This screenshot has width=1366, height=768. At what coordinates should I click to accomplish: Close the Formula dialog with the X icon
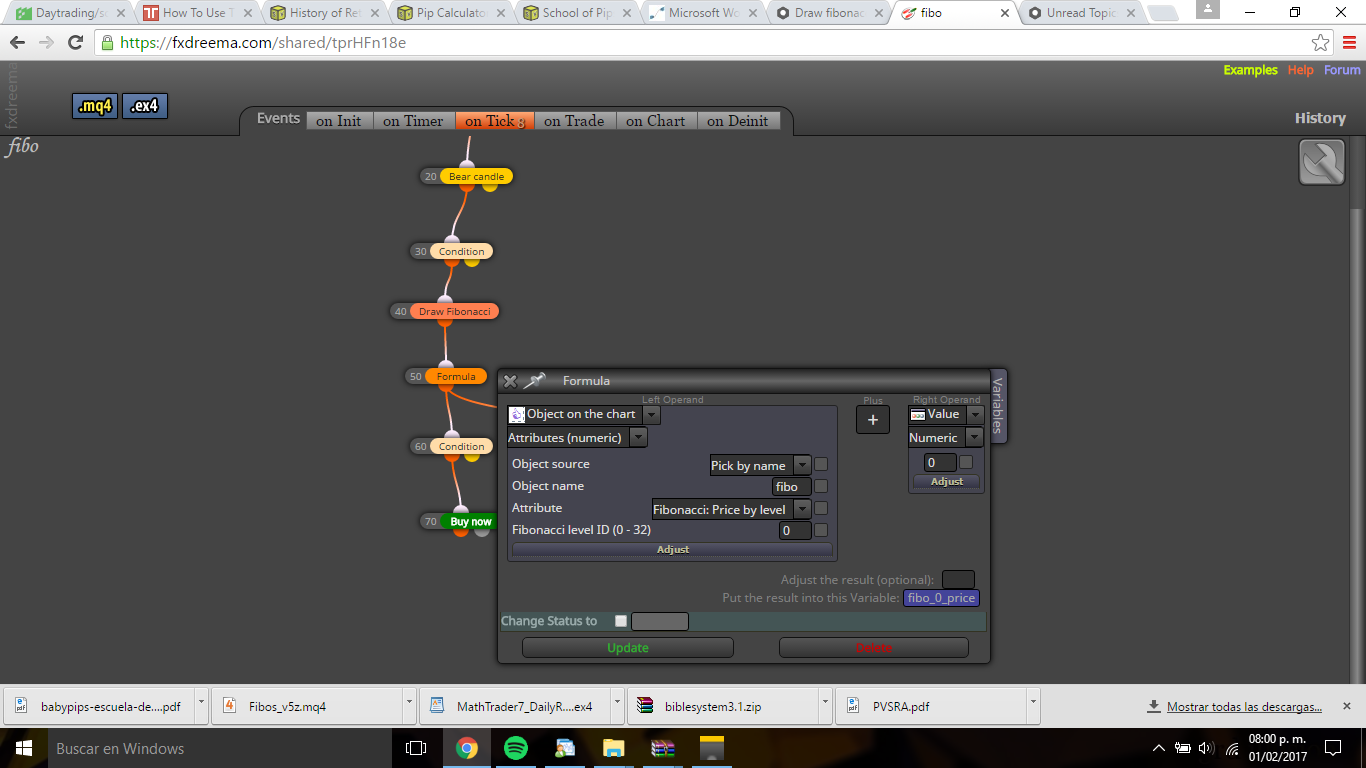510,381
